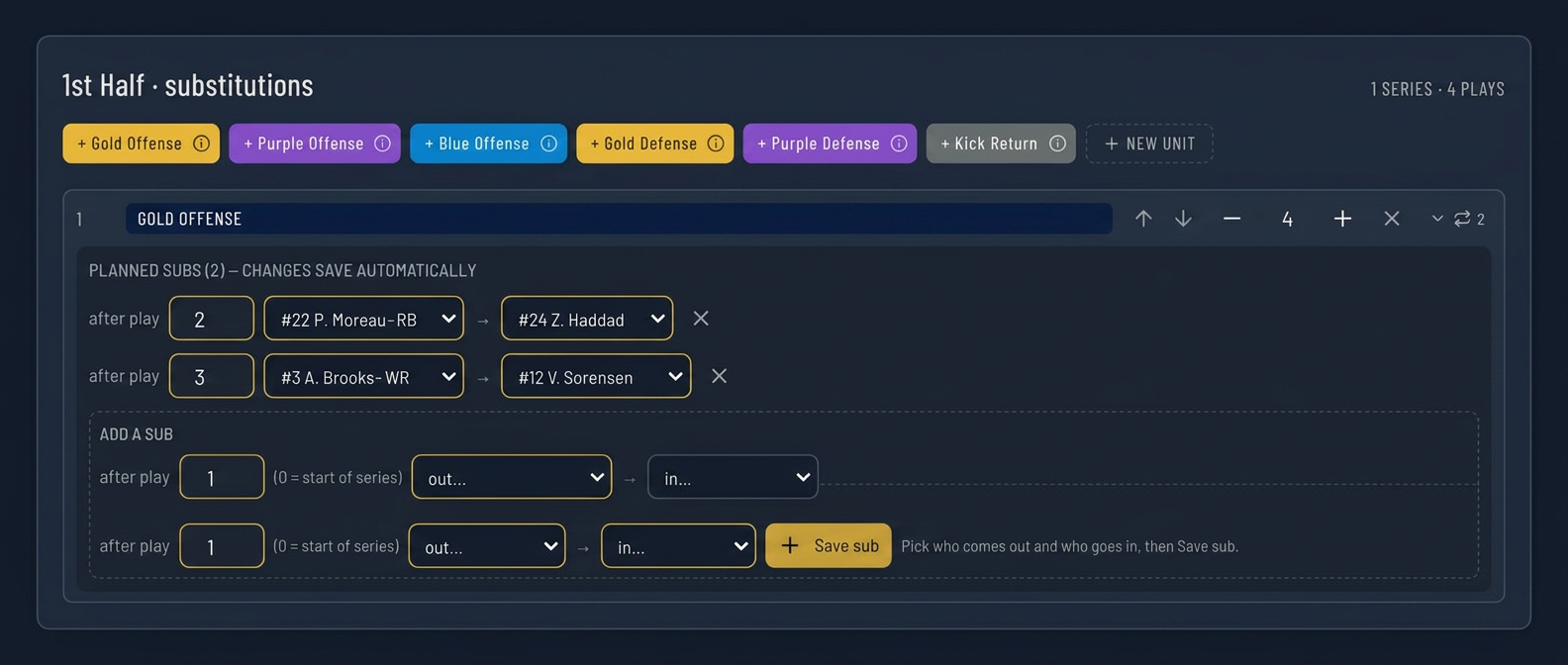Screen dimensions: 1568x665
Task: Open info for Gold Defense unit
Action: point(716,143)
